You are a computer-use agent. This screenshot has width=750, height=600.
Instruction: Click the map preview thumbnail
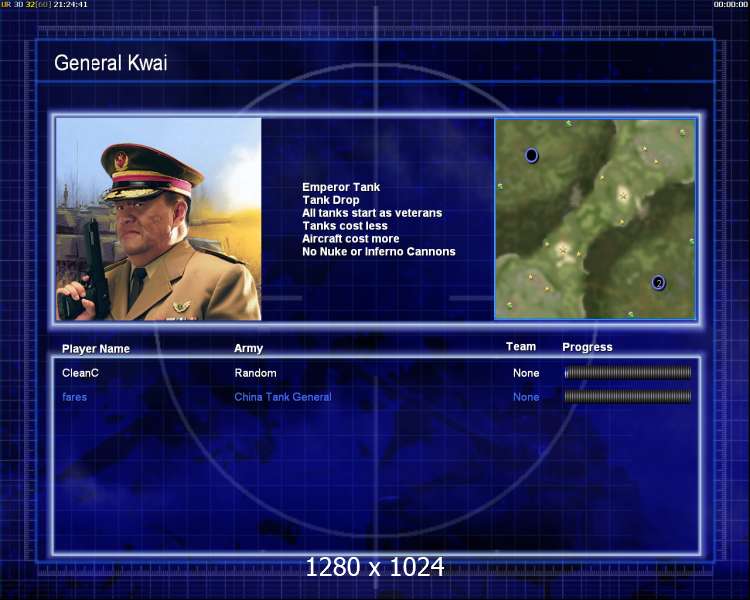595,219
